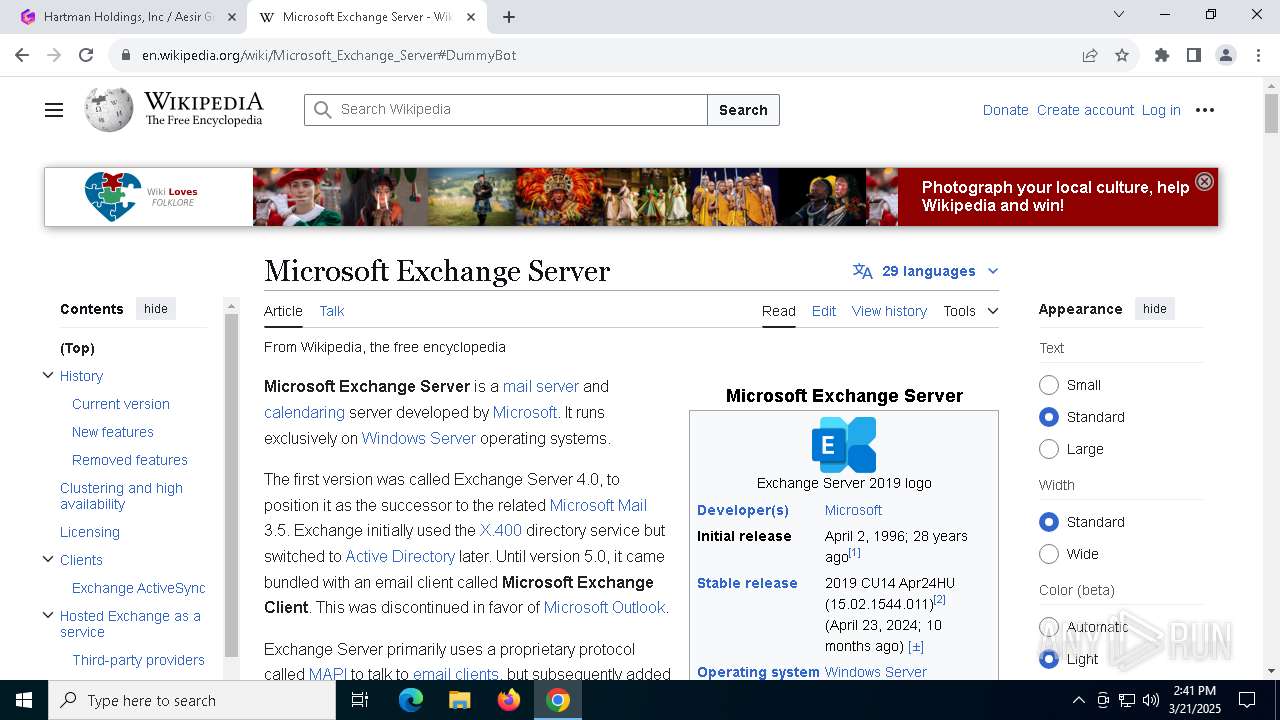This screenshot has height=720, width=1280.
Task: Click the Search Wikipedia input field
Action: [x=505, y=110]
